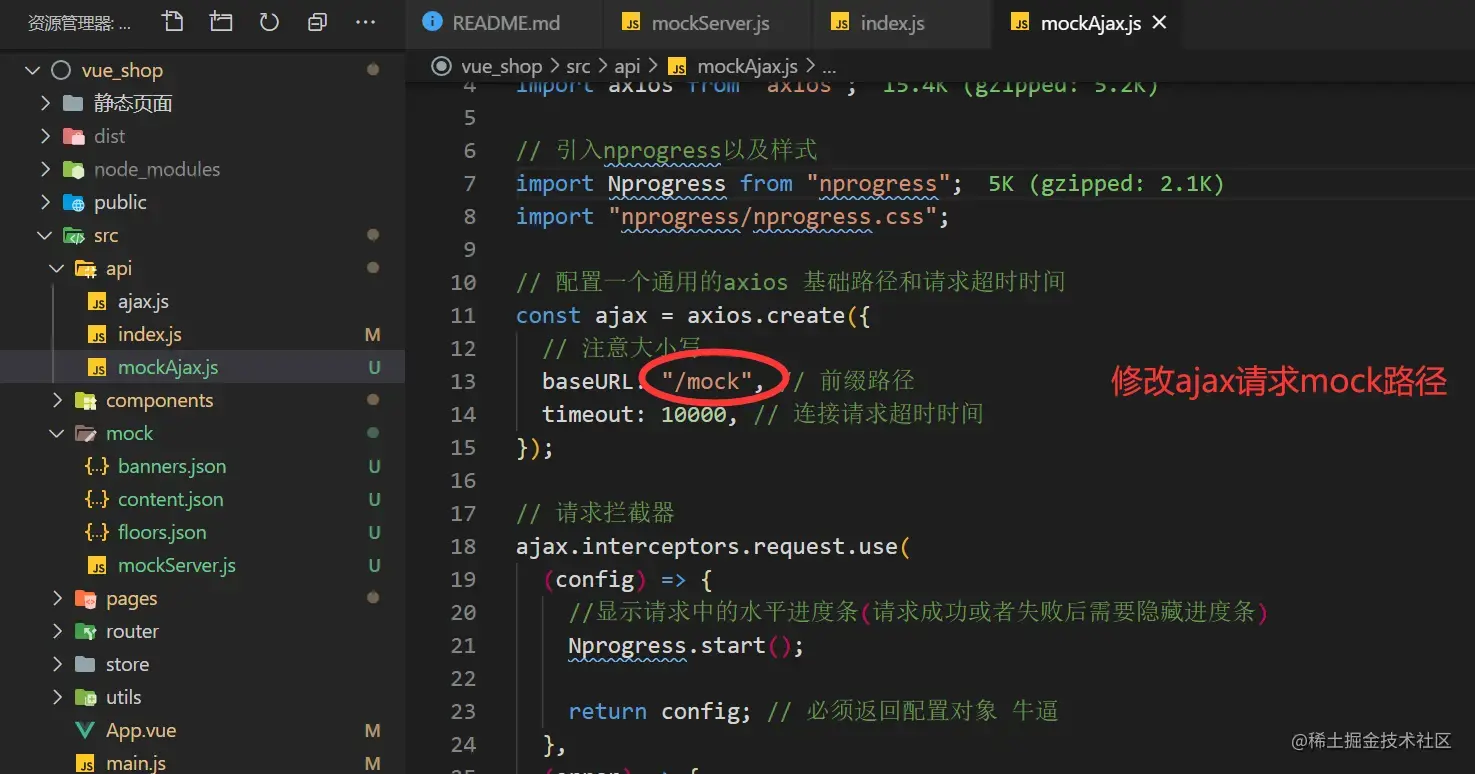Expand the public folder
This screenshot has width=1475, height=774.
point(45,202)
